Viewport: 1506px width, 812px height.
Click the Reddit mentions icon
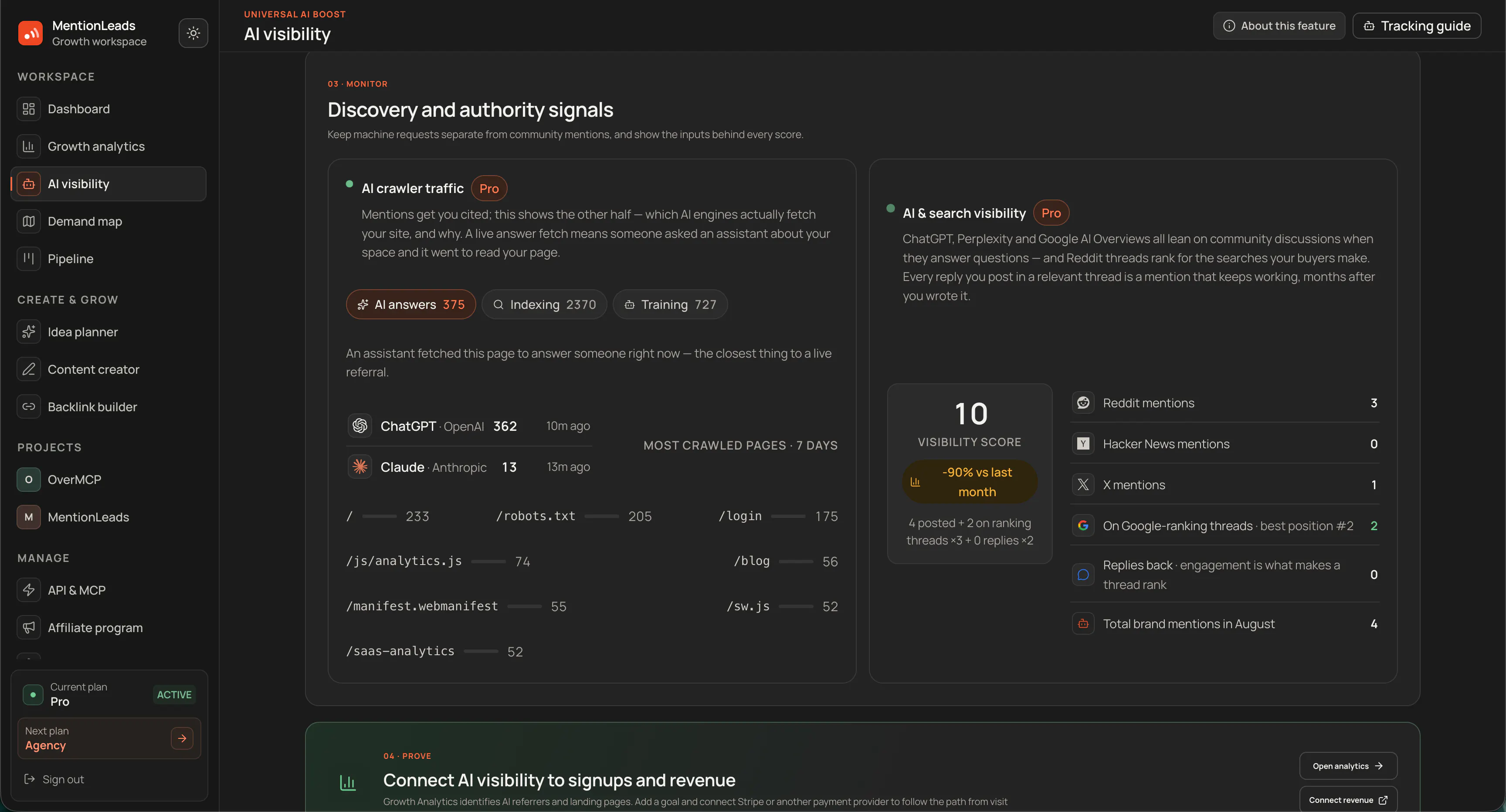1083,403
